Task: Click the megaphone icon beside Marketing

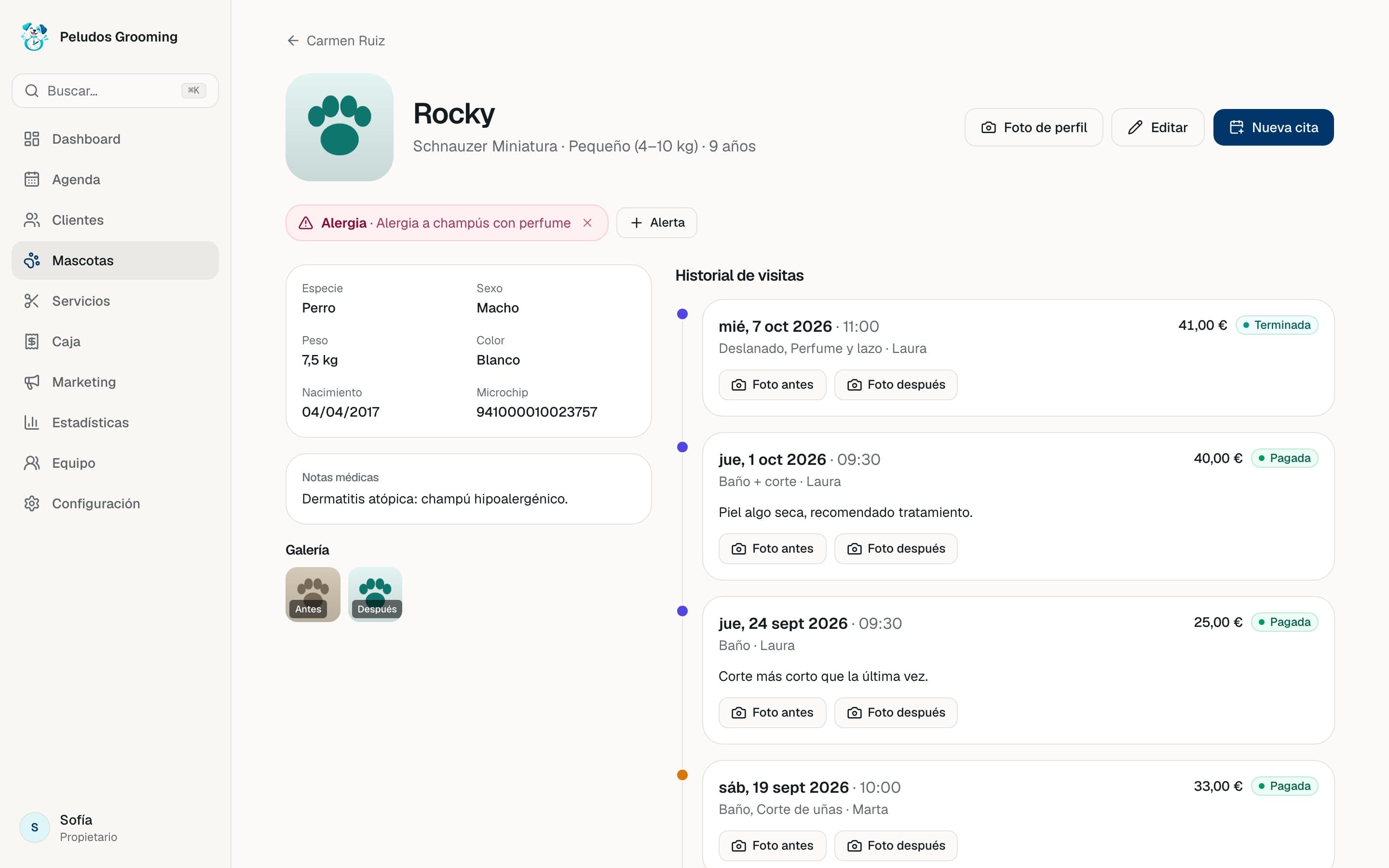Action: tap(31, 382)
